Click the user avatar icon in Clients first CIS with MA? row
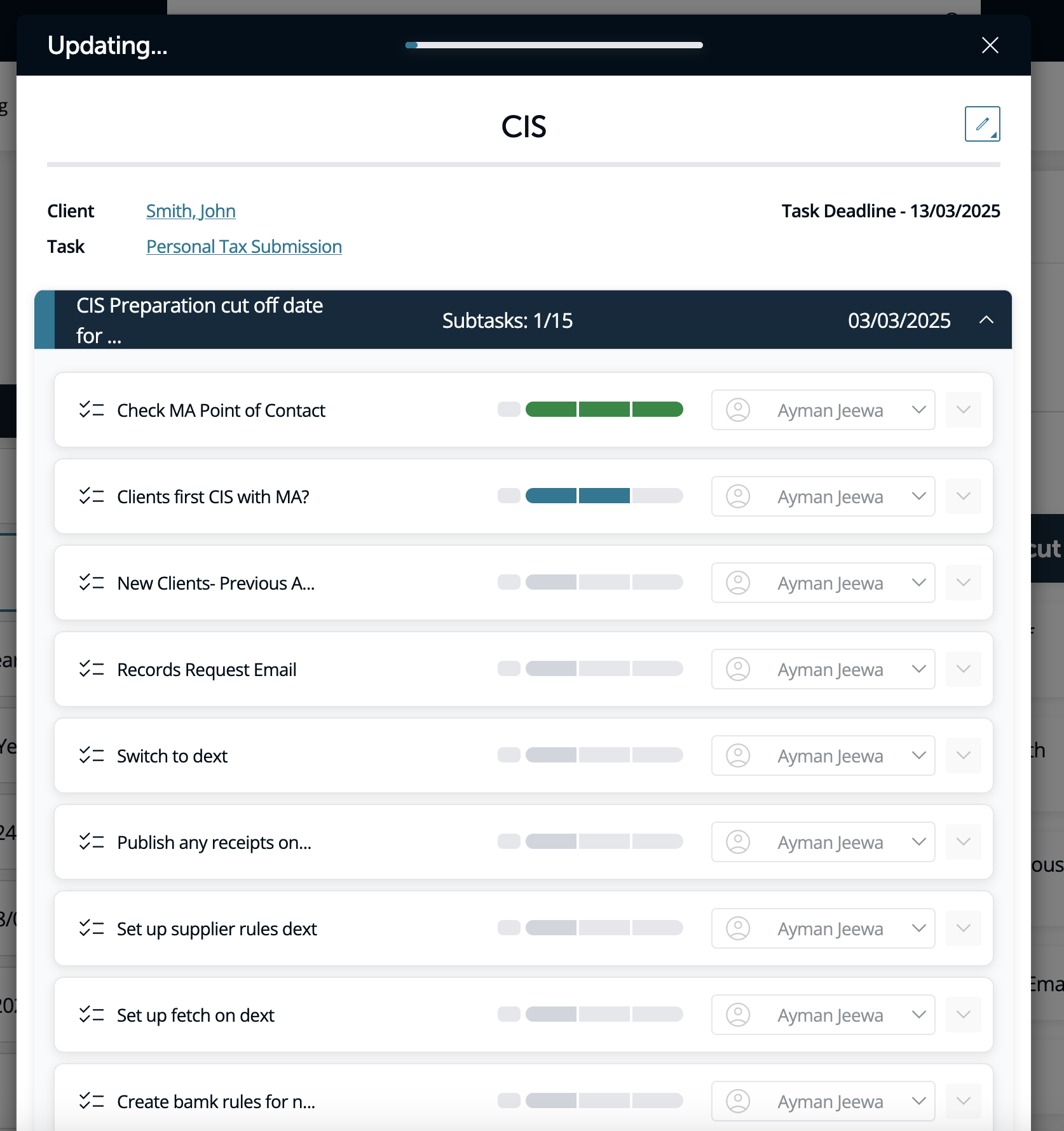 [738, 496]
